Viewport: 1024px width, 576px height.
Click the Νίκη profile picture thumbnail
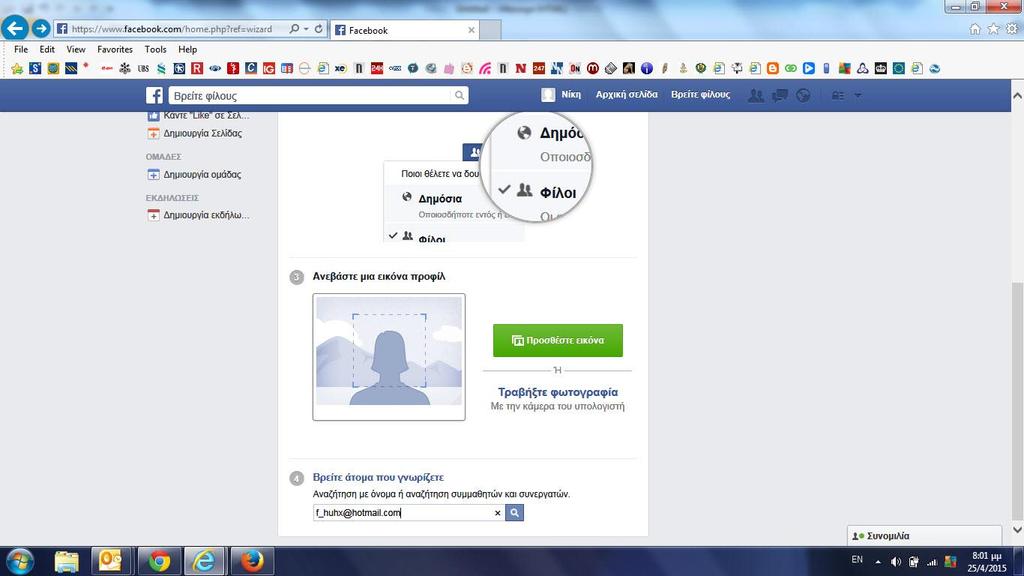(x=548, y=95)
